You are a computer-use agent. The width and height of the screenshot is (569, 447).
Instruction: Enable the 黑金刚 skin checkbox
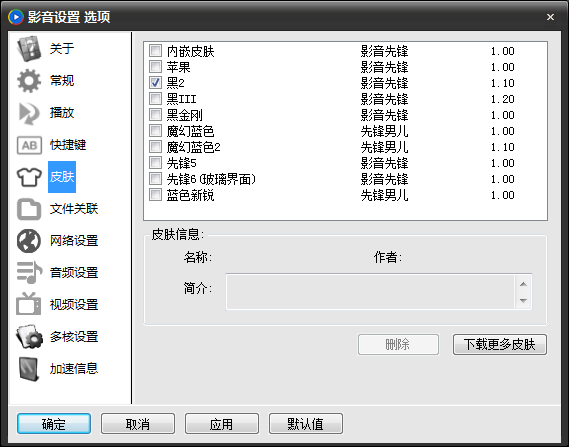tap(155, 114)
